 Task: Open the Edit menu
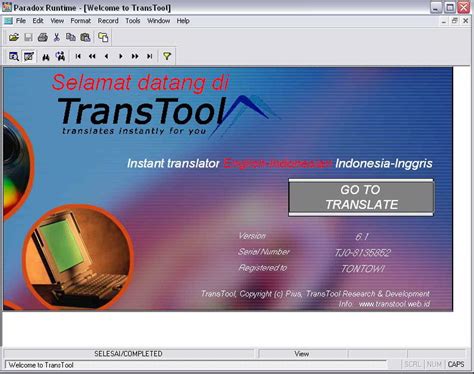[38, 21]
